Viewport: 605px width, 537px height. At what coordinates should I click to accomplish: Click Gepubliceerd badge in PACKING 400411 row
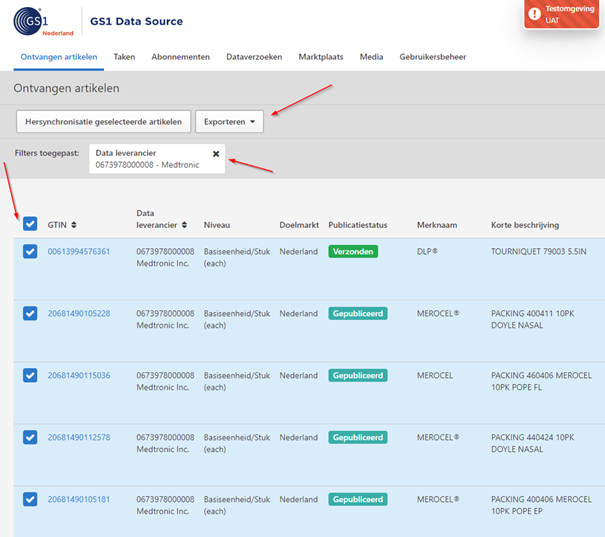358,314
